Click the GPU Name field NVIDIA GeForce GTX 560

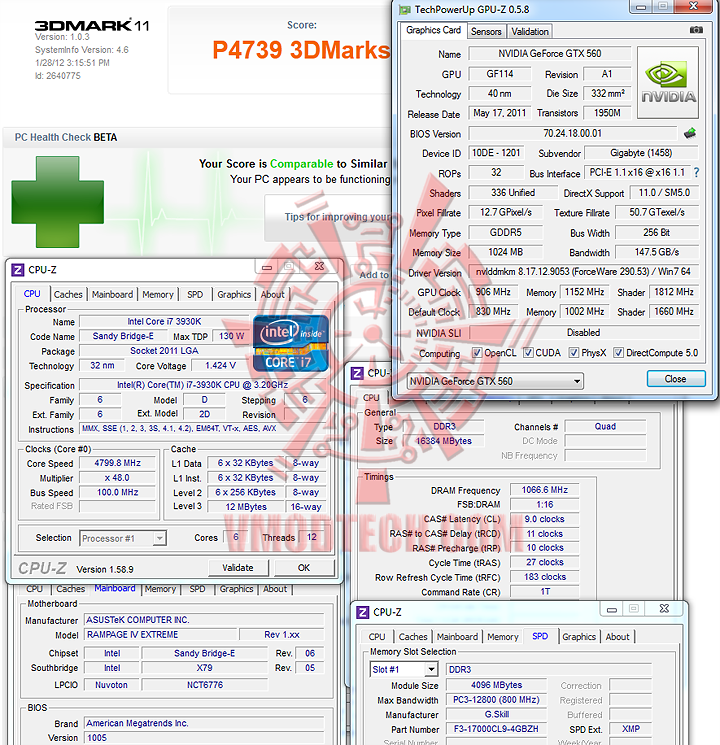[549, 54]
